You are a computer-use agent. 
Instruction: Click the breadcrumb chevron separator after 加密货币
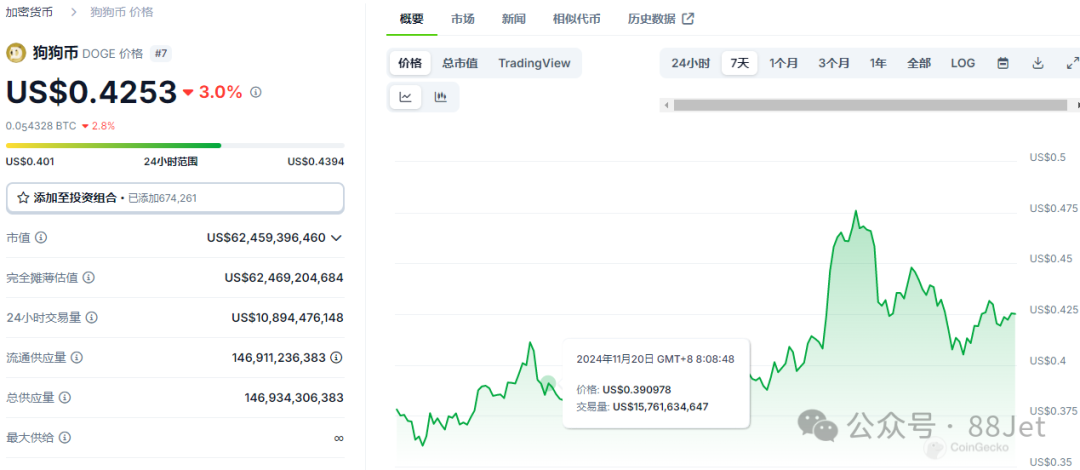(x=73, y=12)
